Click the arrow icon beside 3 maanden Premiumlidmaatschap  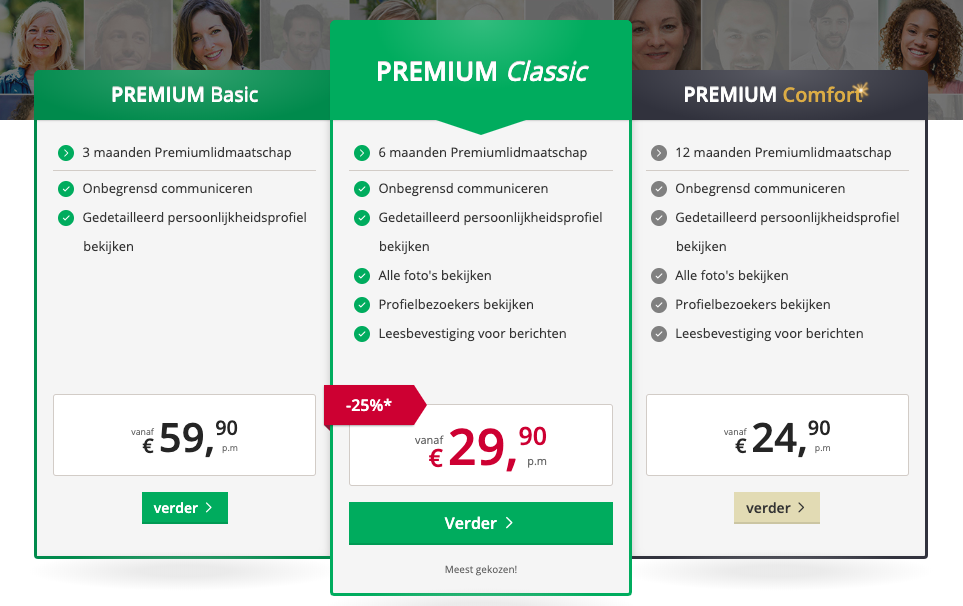click(x=66, y=153)
